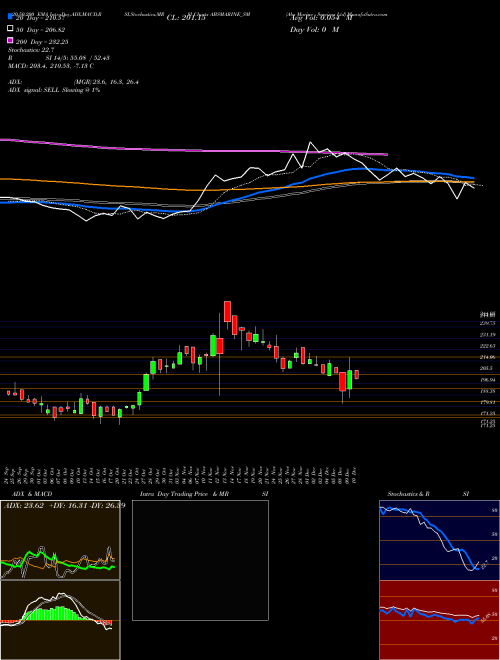The height and width of the screenshot is (660, 500).
Task: Click the last red candlestick on the chart
Action: click(356, 375)
